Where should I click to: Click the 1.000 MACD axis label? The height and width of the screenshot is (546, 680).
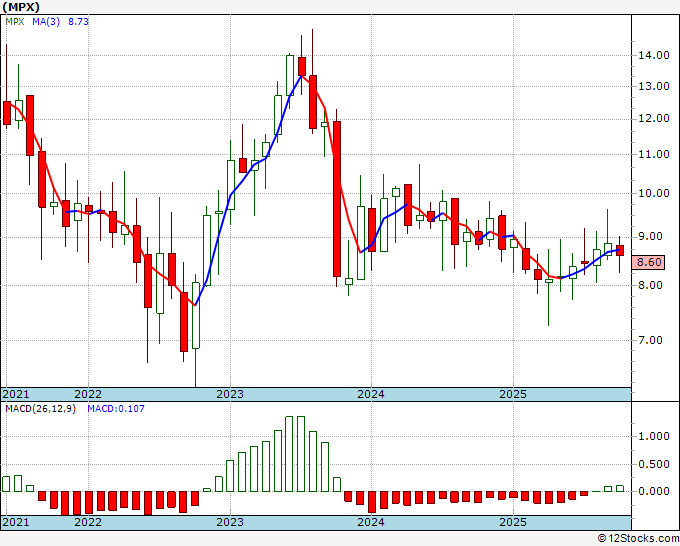[x=654, y=436]
